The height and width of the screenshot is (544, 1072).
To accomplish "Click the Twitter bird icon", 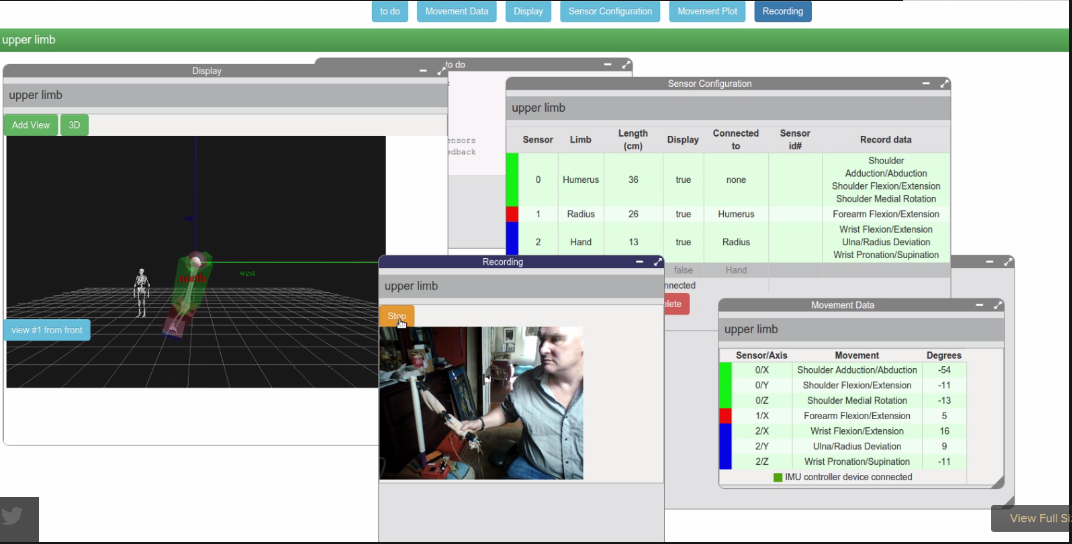I will (x=13, y=516).
